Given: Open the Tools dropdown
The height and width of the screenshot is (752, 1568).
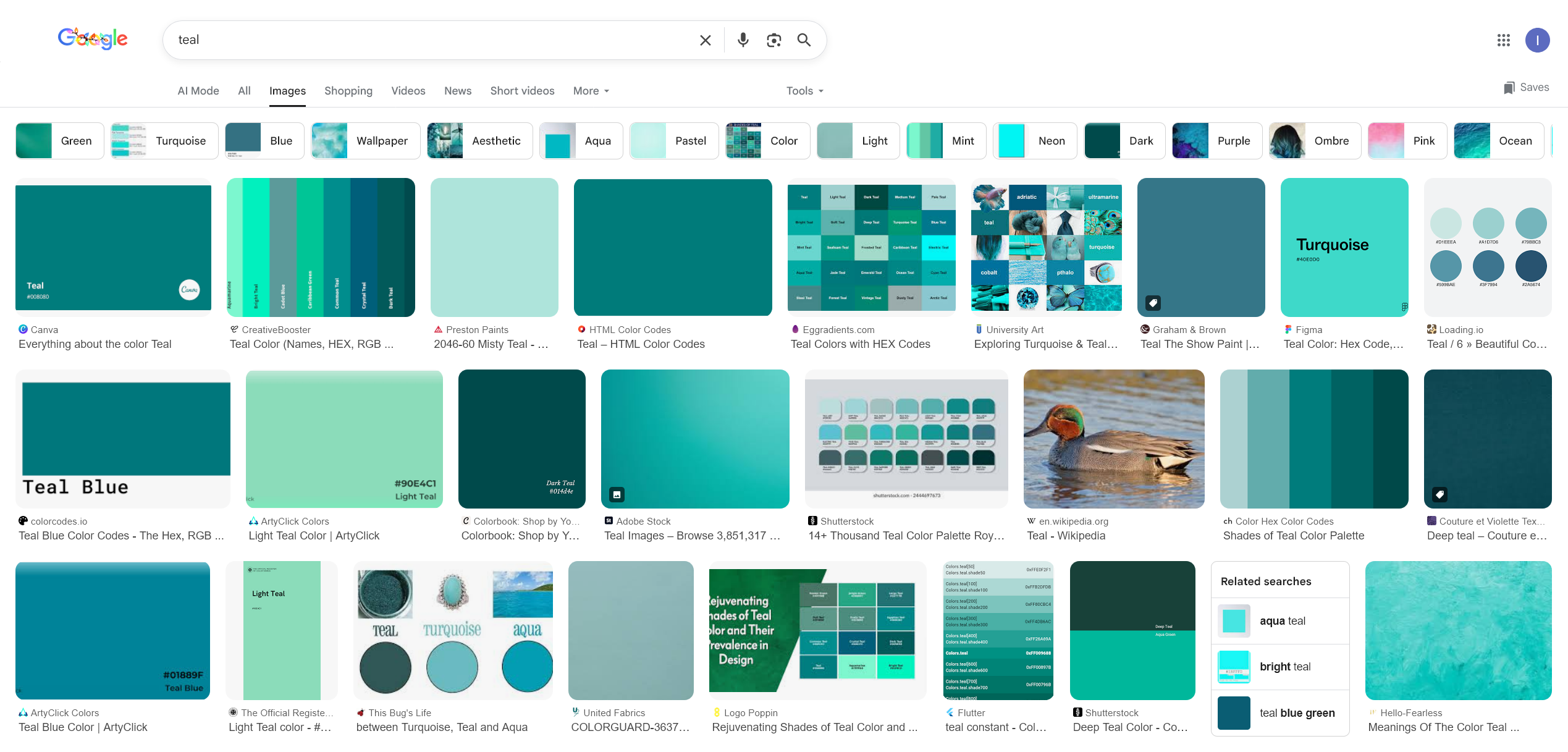Looking at the screenshot, I should pos(804,91).
